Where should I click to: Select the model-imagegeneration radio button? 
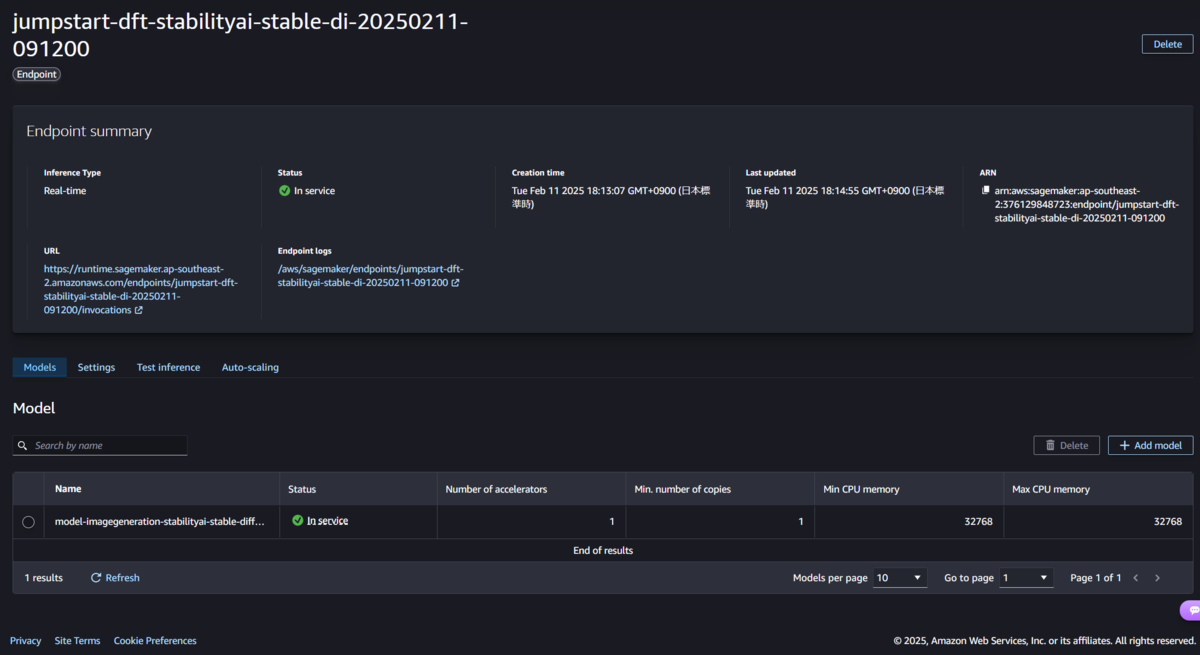tap(28, 522)
